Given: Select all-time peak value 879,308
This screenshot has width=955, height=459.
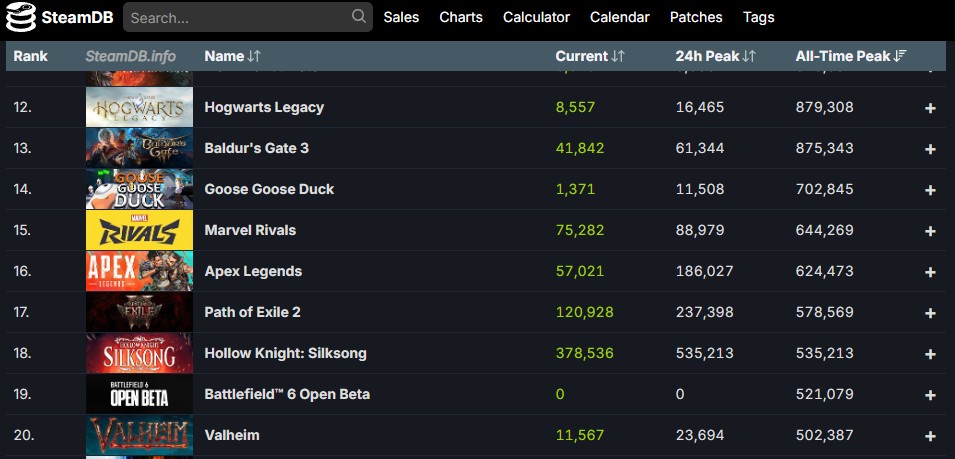Looking at the screenshot, I should point(825,107).
